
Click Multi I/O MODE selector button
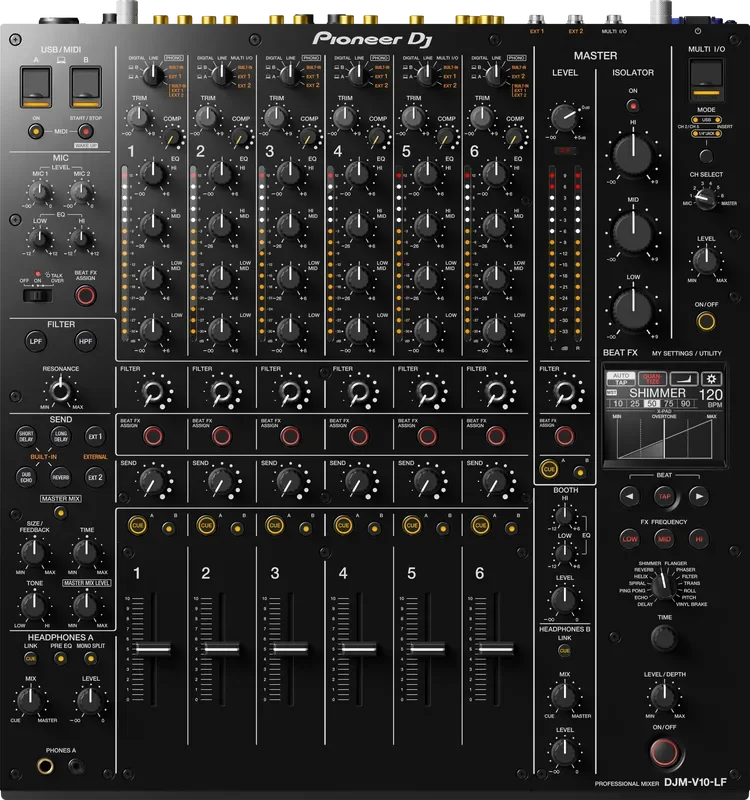706,156
